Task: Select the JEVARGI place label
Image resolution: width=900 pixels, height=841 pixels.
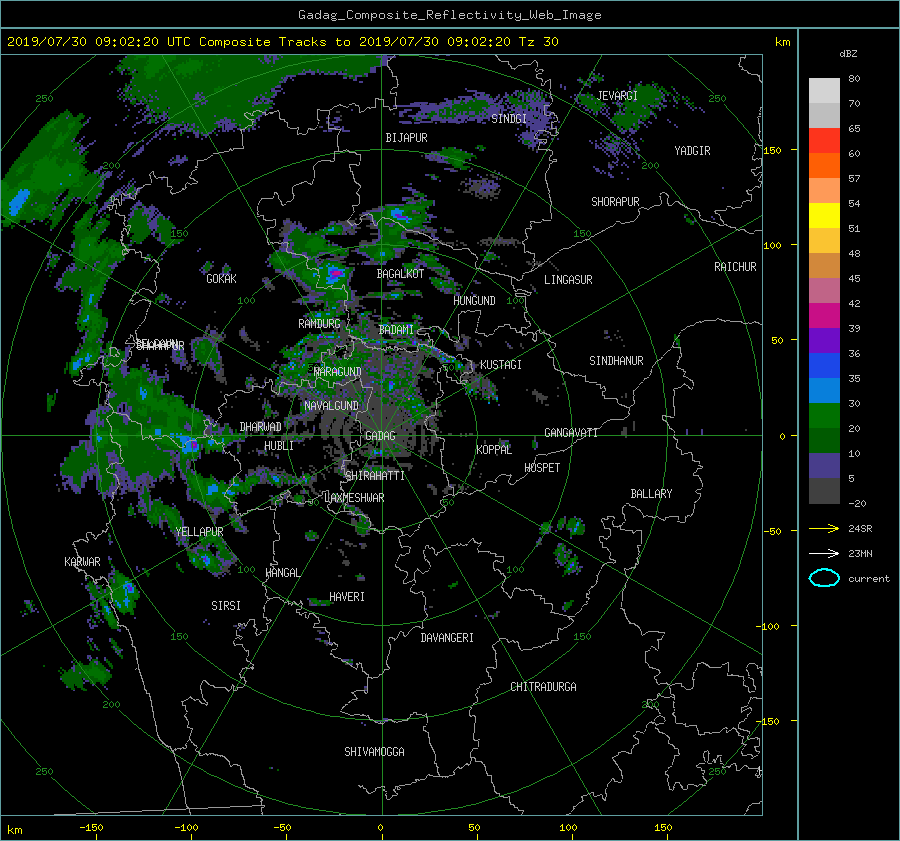Action: (x=617, y=96)
